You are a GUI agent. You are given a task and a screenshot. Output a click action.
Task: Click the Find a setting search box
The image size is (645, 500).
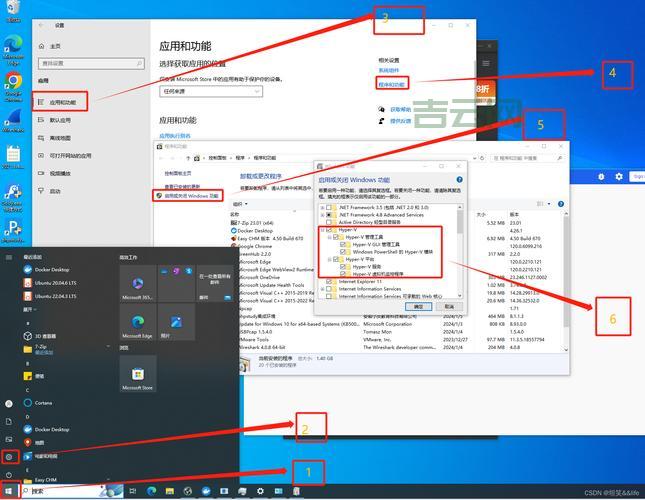[x=91, y=63]
